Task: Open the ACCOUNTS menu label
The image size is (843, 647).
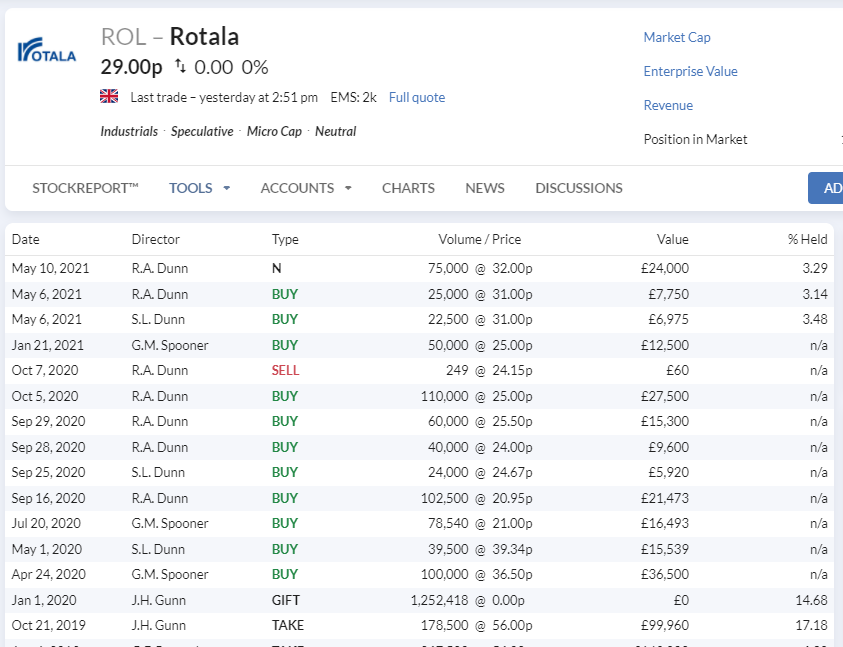Action: pos(297,188)
